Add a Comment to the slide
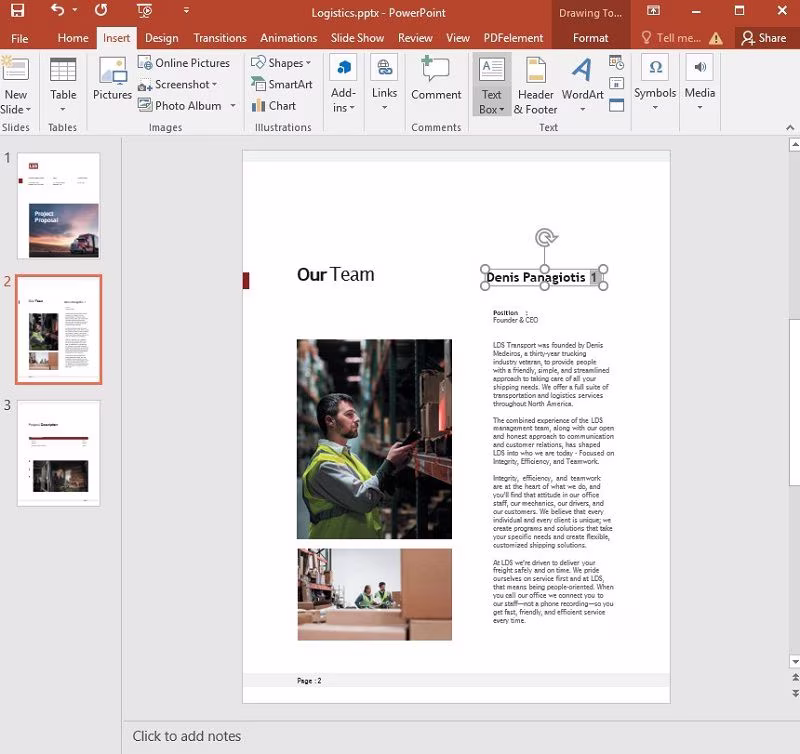This screenshot has height=754, width=800. click(436, 79)
